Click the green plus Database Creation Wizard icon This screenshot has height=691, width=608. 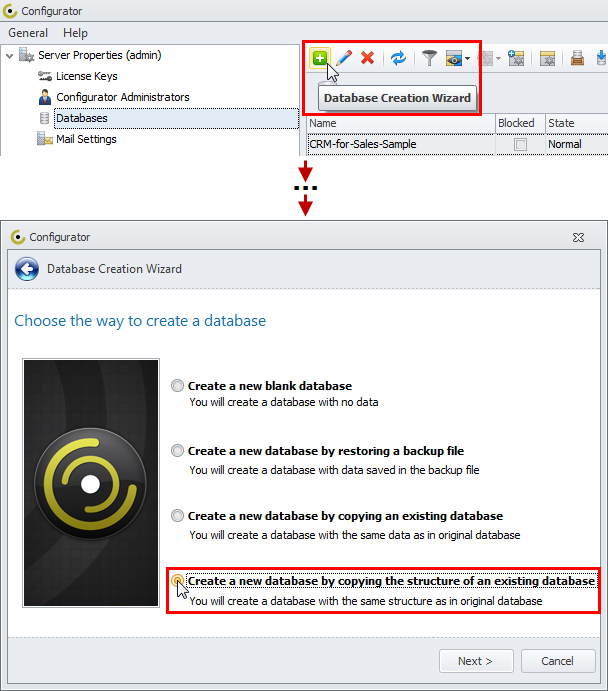(x=319, y=58)
